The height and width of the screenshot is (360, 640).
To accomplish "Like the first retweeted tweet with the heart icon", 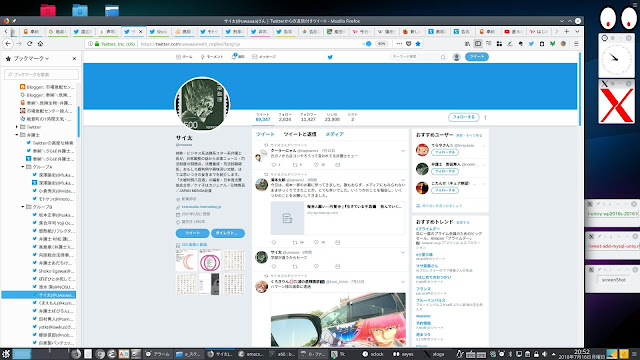I will click(x=316, y=165).
